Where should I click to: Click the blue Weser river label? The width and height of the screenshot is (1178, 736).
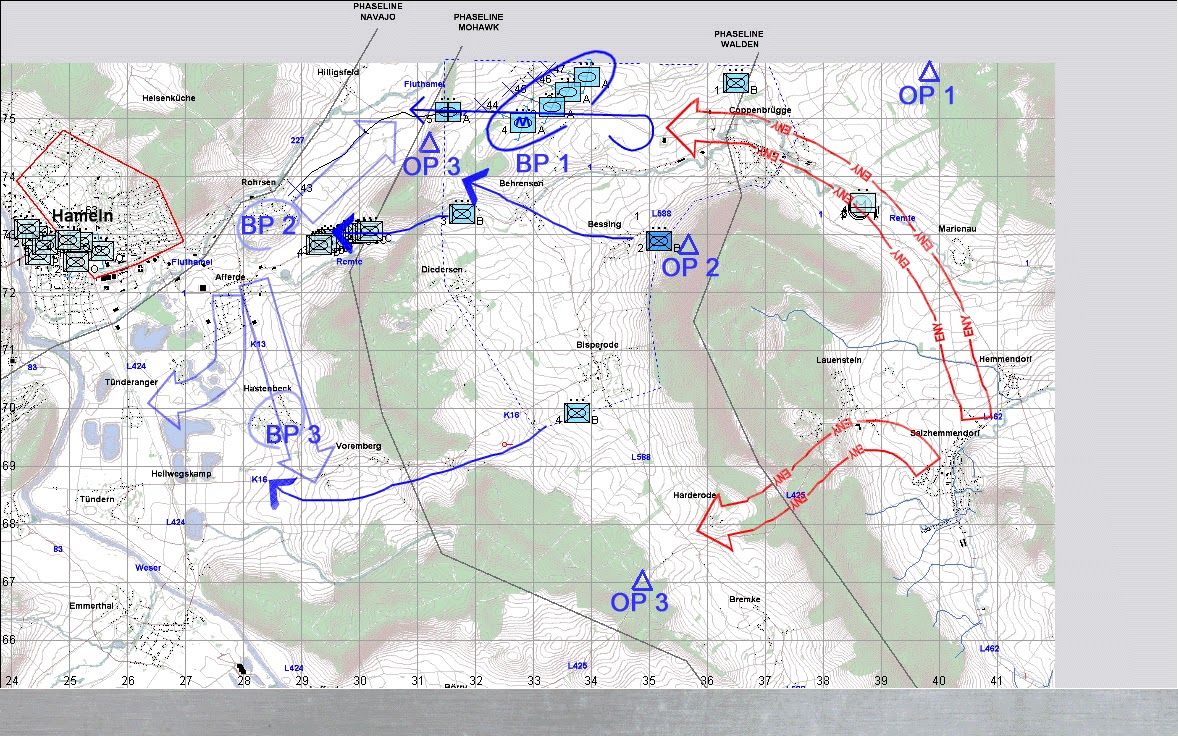click(148, 568)
